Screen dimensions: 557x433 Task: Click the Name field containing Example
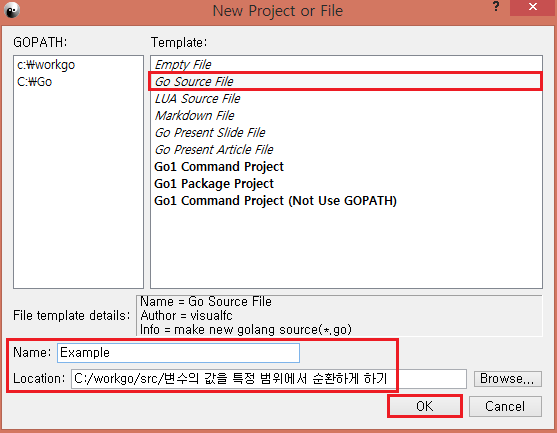point(178,353)
